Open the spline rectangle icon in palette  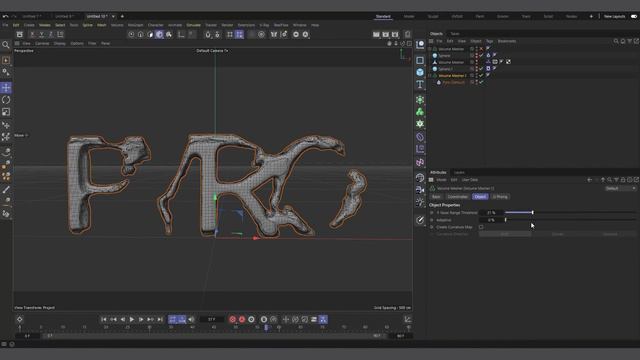tap(420, 60)
